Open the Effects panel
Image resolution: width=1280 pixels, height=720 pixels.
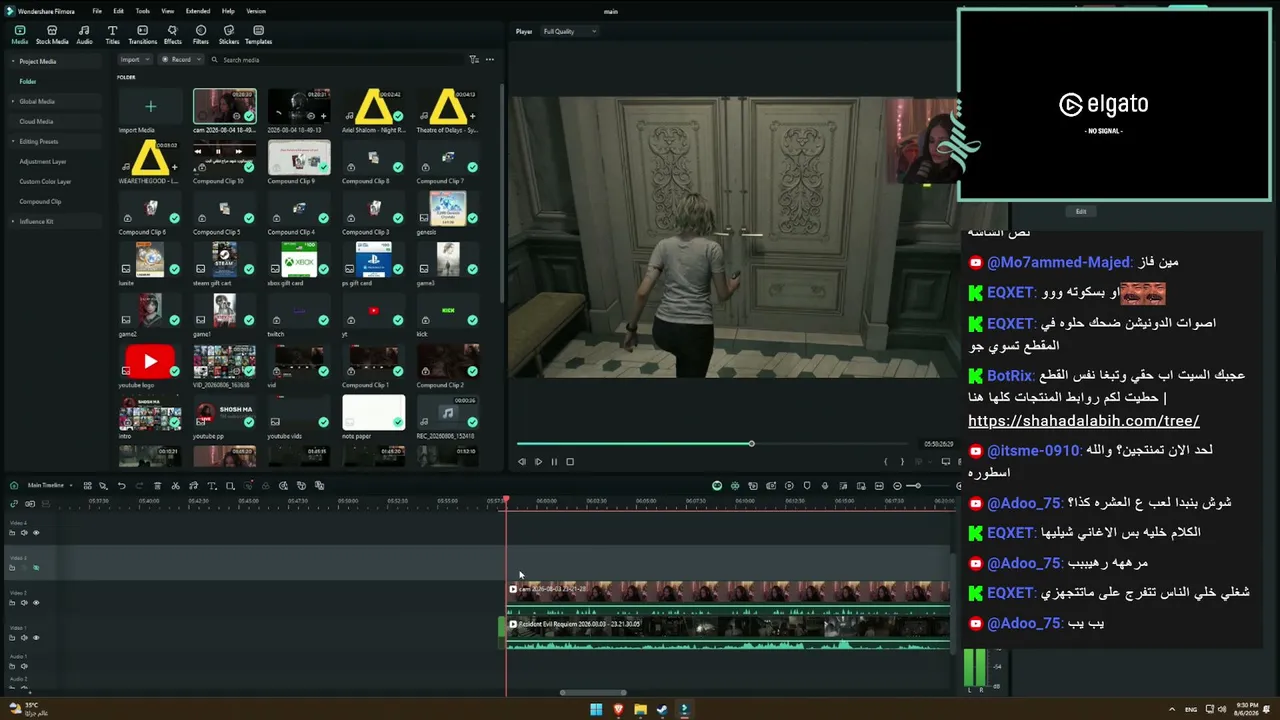(173, 35)
